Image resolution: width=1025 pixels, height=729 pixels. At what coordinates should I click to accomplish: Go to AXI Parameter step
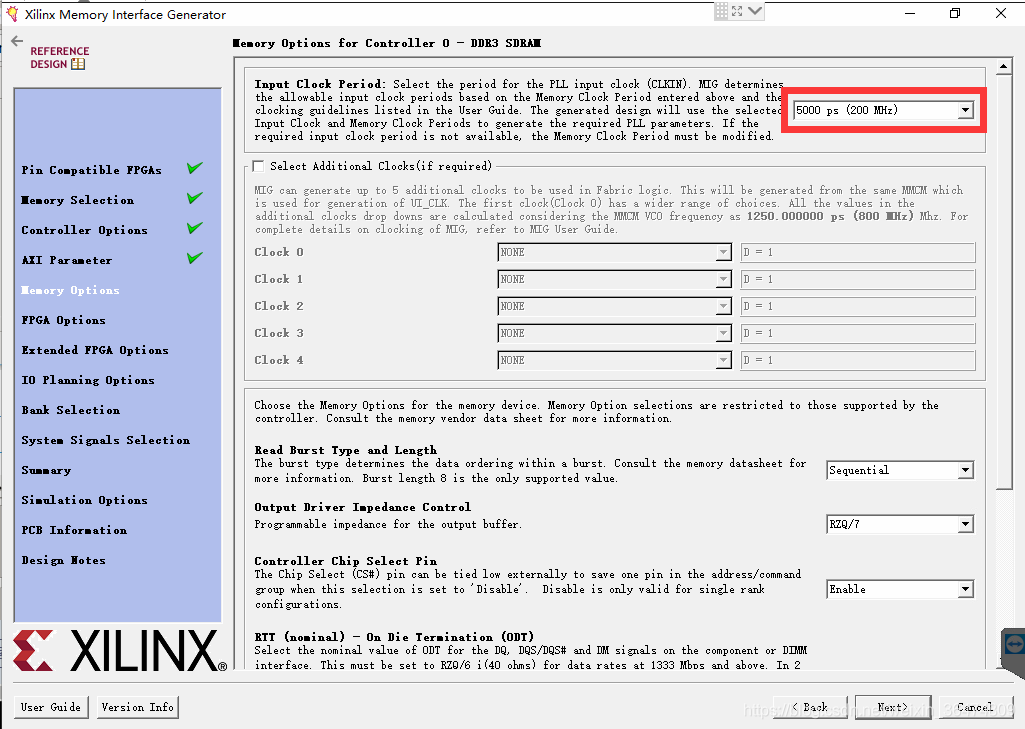coord(67,260)
